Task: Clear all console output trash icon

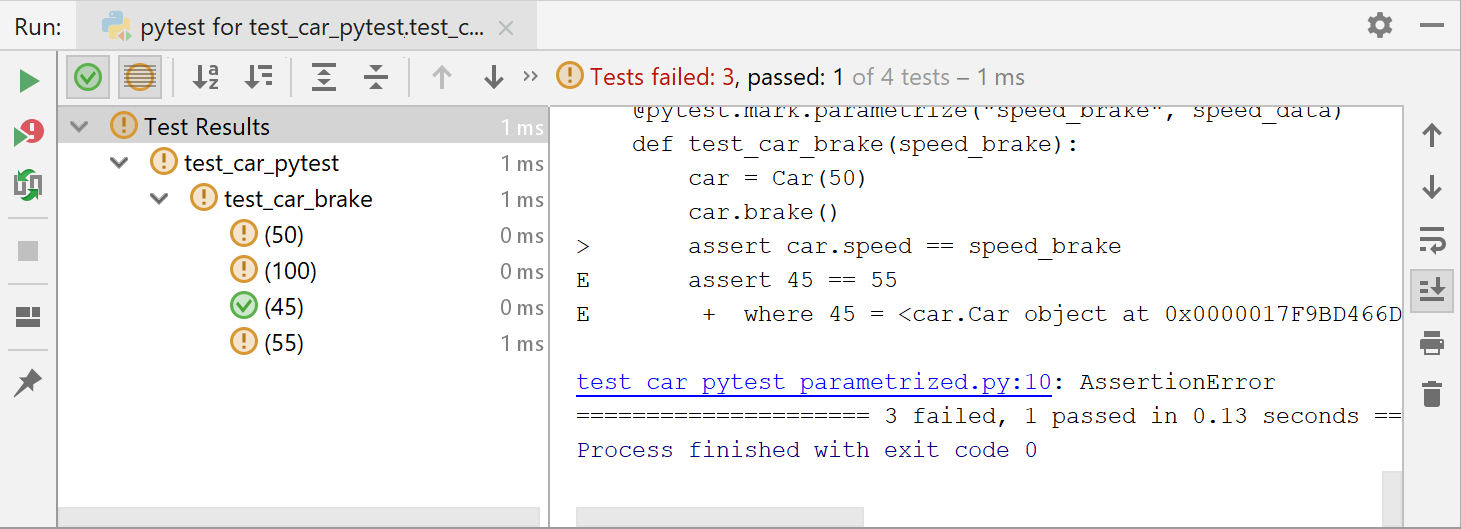Action: click(1432, 393)
